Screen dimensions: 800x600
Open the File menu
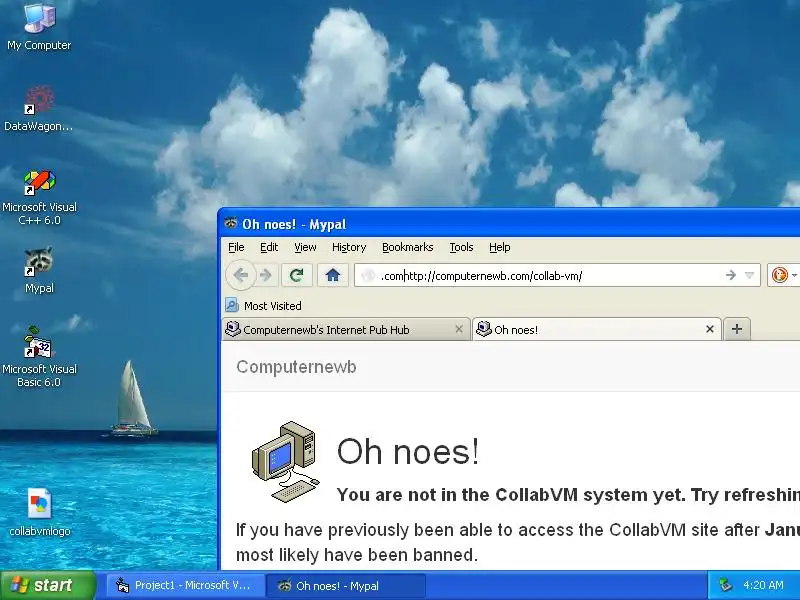coord(236,247)
